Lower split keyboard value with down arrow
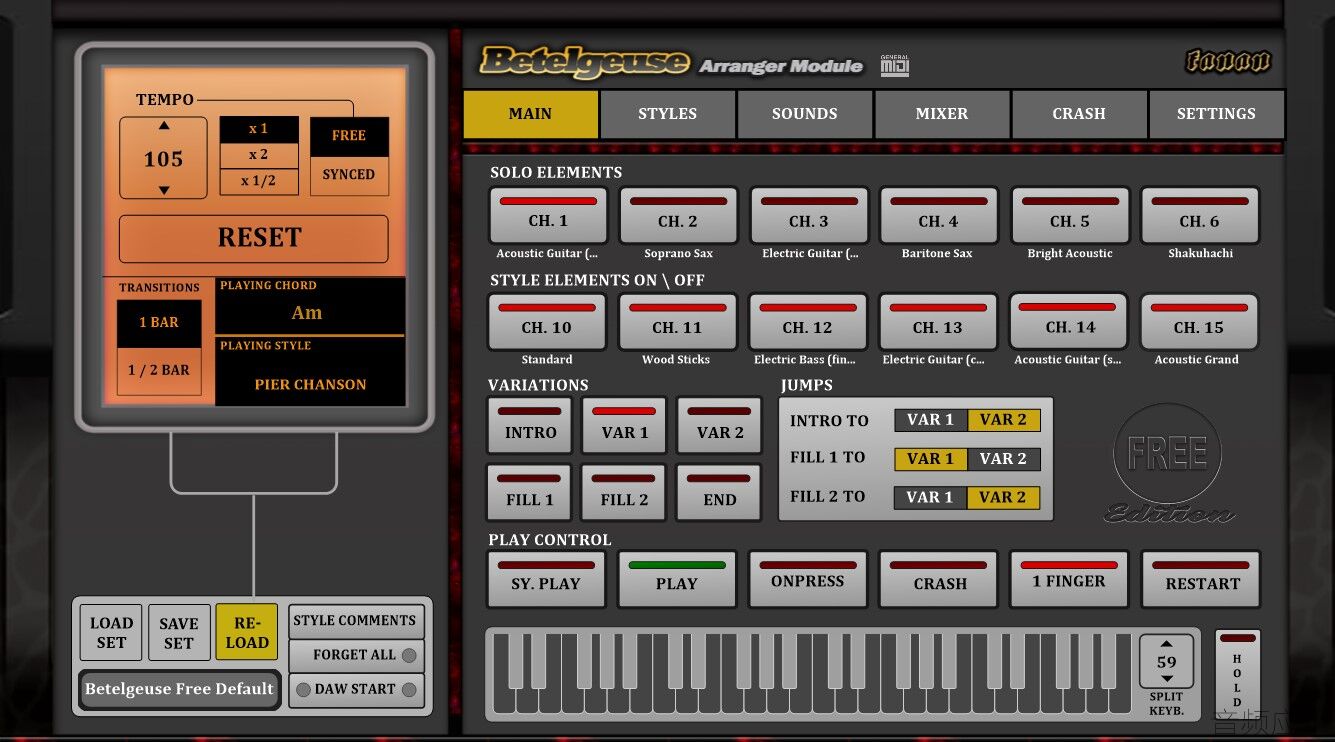The image size is (1335, 742). pyautogui.click(x=1166, y=679)
